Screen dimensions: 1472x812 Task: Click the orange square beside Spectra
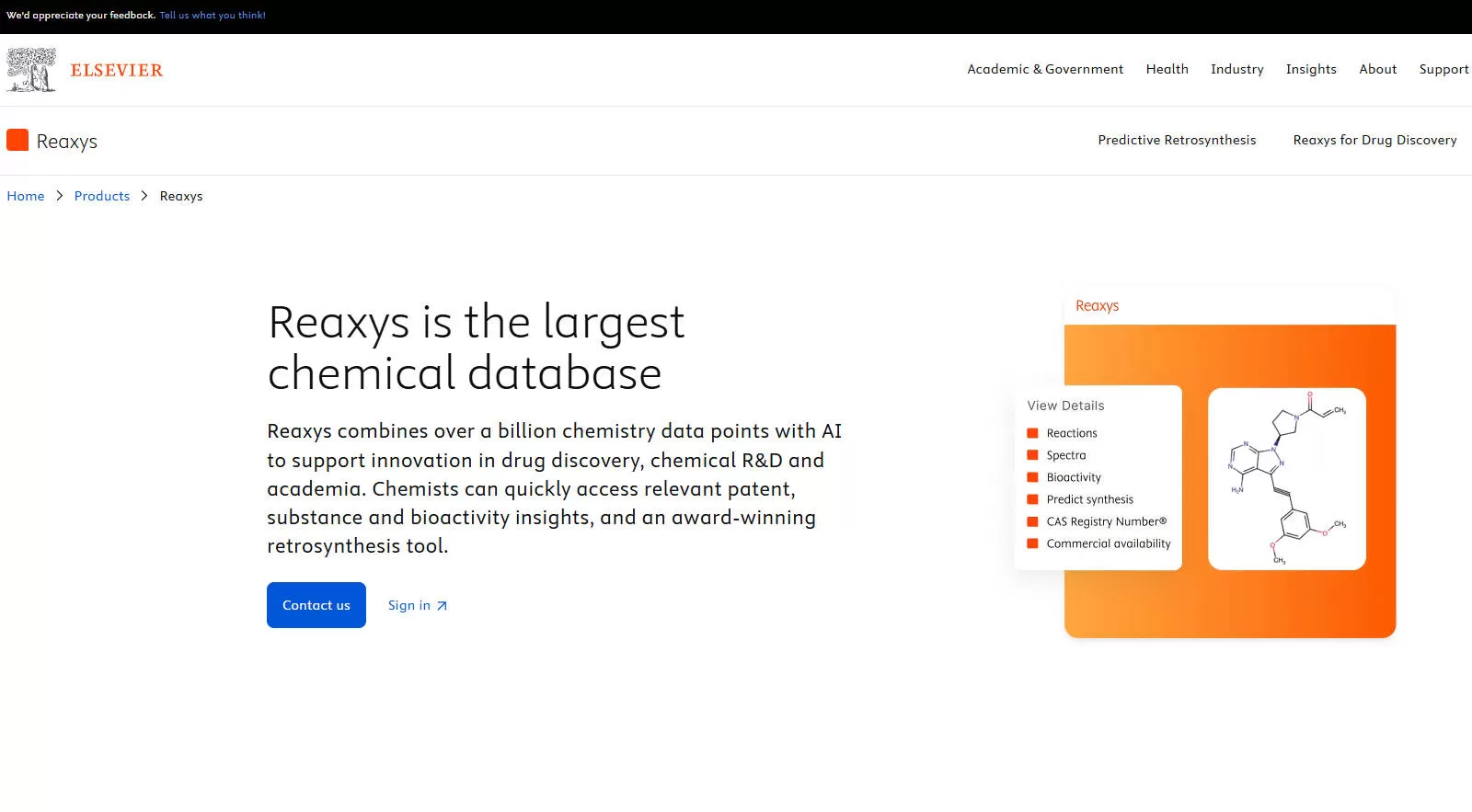pyautogui.click(x=1032, y=455)
